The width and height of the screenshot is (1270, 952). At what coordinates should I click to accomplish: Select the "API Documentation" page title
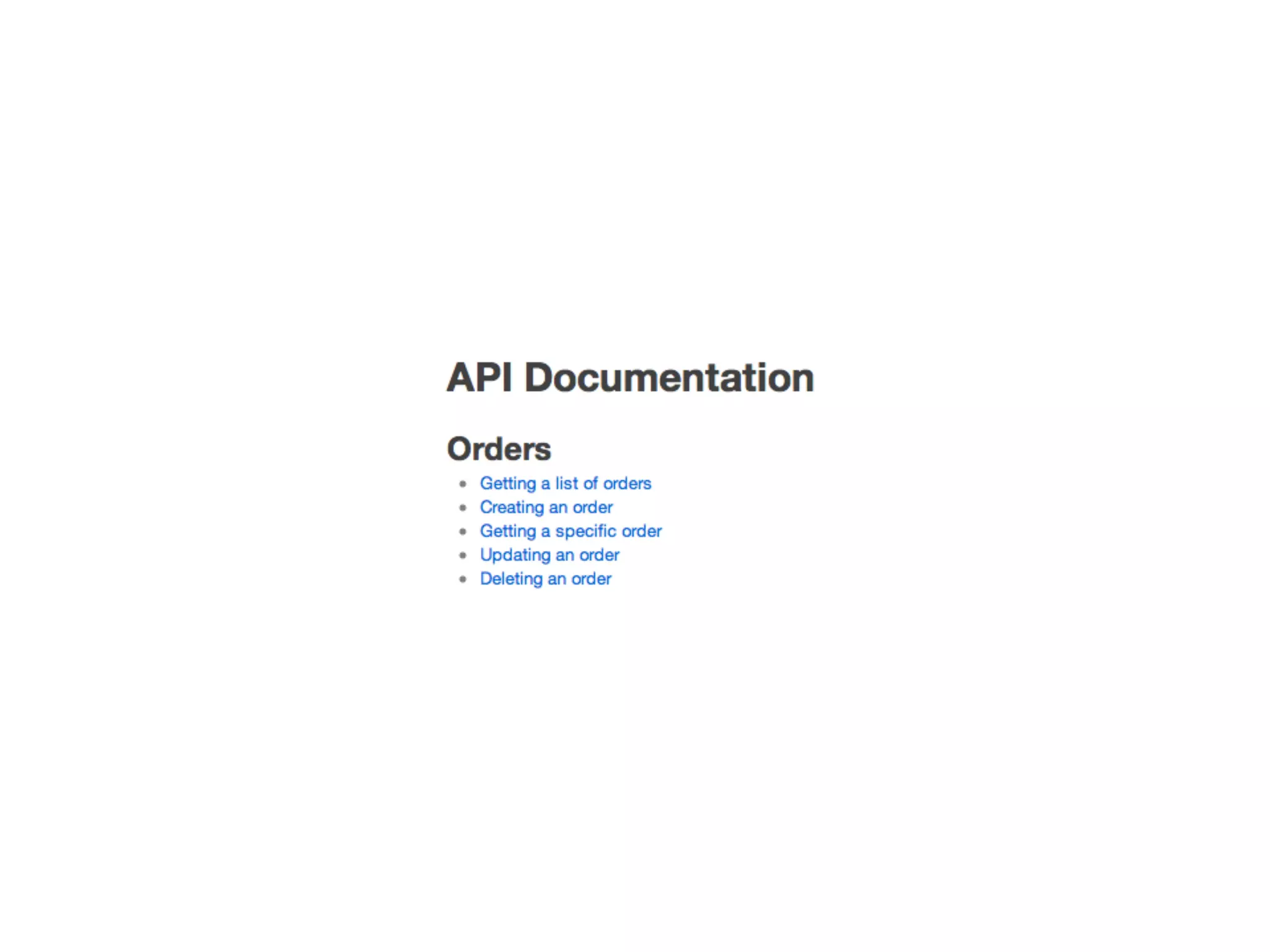pos(630,377)
